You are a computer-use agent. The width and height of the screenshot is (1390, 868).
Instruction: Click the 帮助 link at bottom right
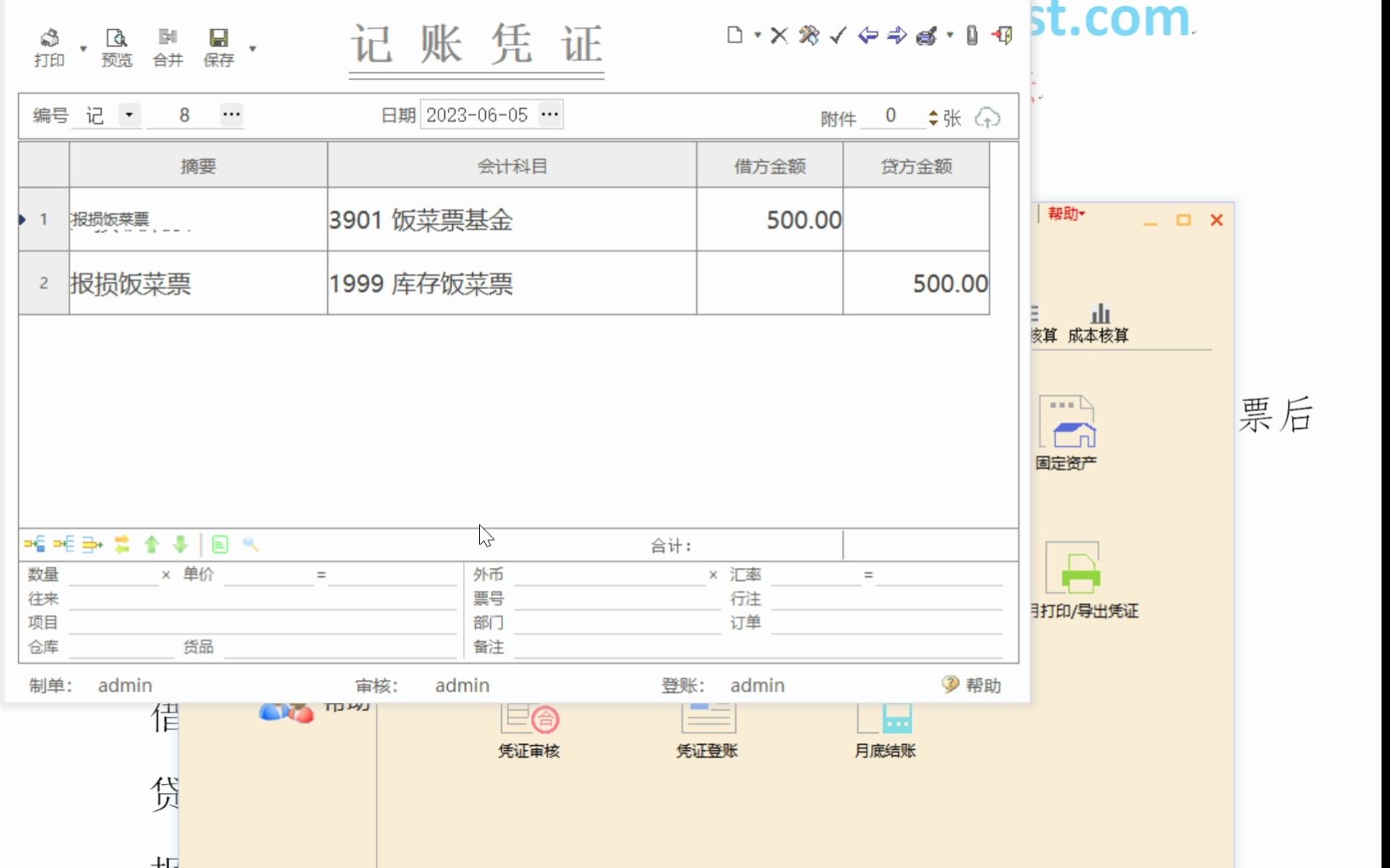(983, 685)
